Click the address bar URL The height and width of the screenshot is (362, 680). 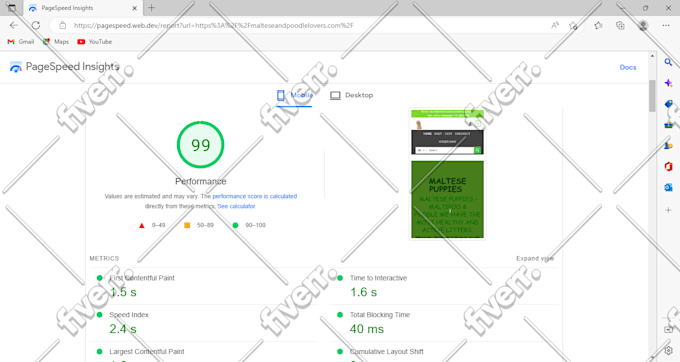(214, 26)
